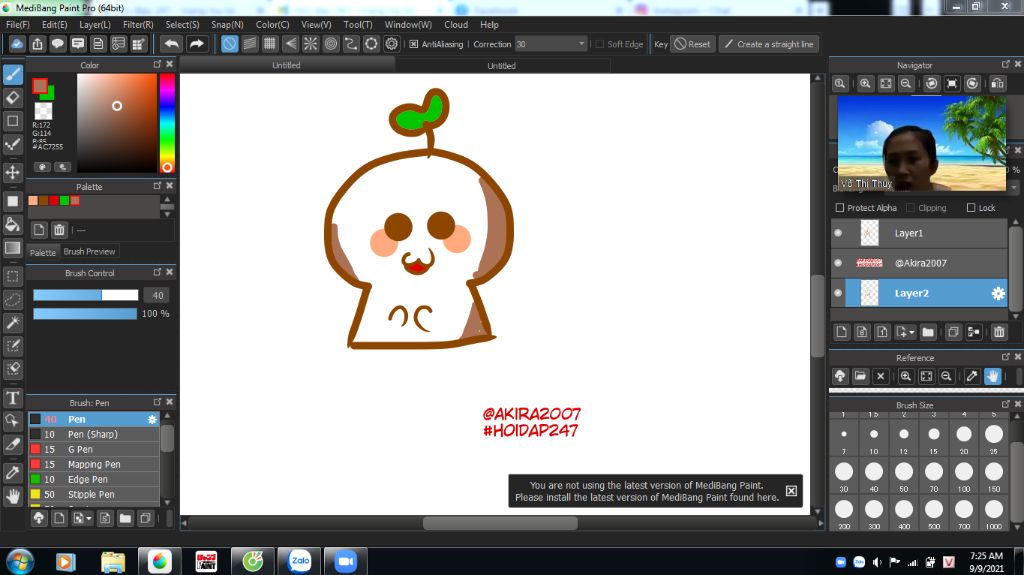
Task: Pop out the Palette panel
Action: (157, 186)
